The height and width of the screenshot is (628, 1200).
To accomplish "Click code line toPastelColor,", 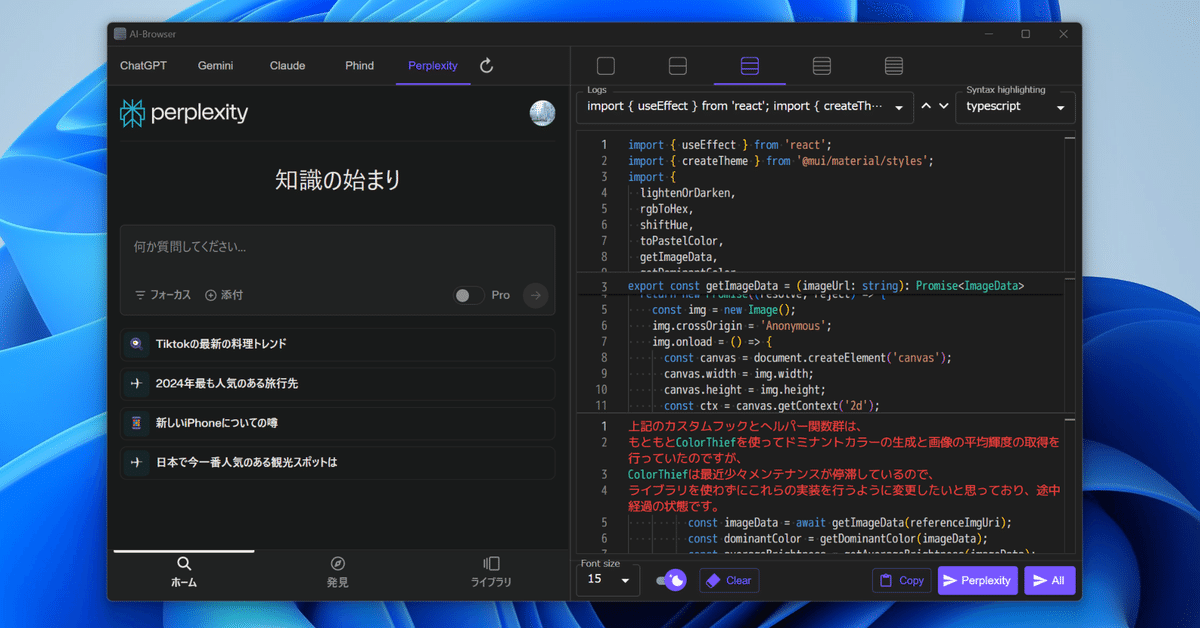I will point(682,241).
